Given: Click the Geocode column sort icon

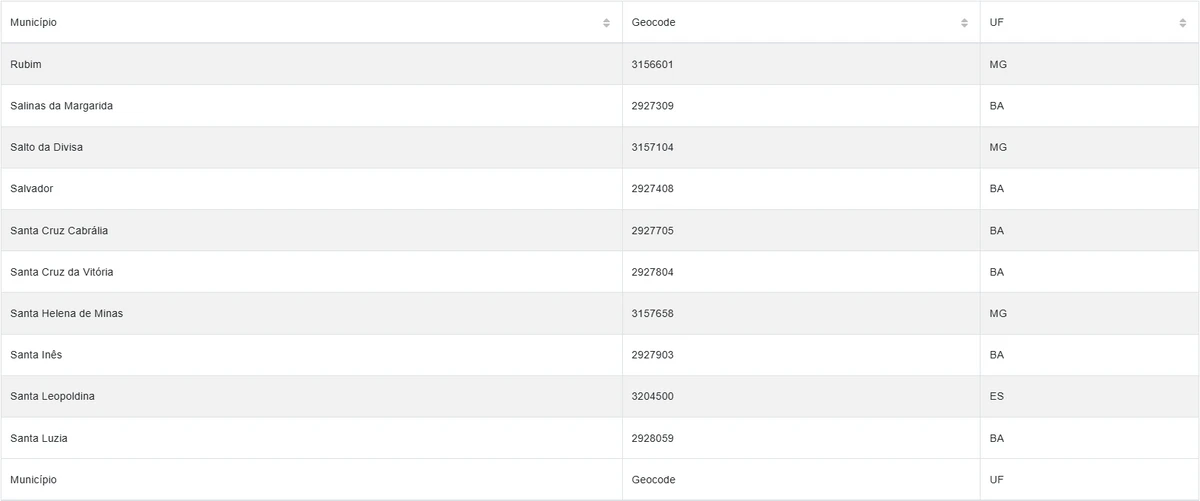Looking at the screenshot, I should [964, 23].
